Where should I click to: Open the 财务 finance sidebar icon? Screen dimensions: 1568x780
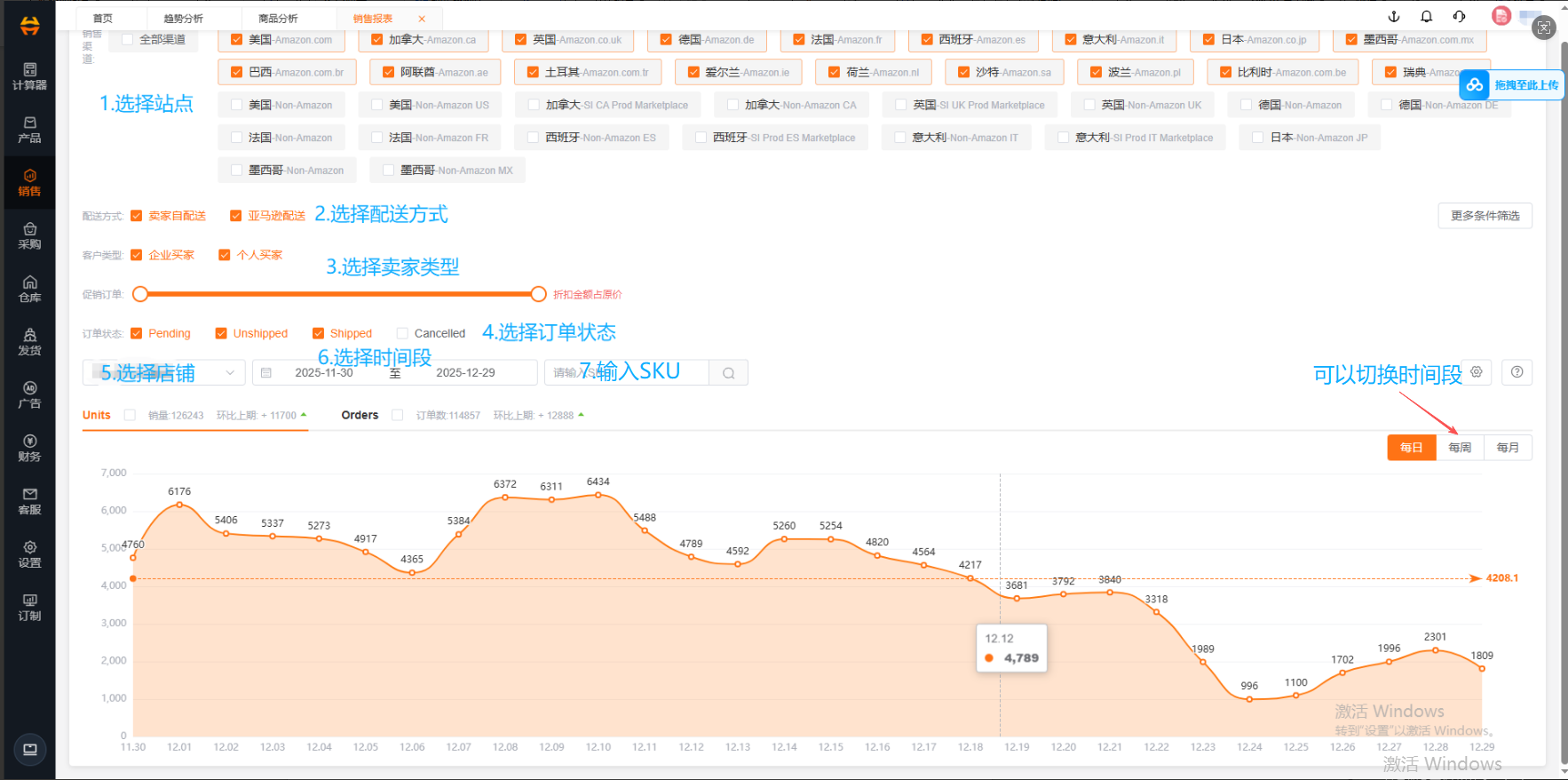[x=29, y=449]
